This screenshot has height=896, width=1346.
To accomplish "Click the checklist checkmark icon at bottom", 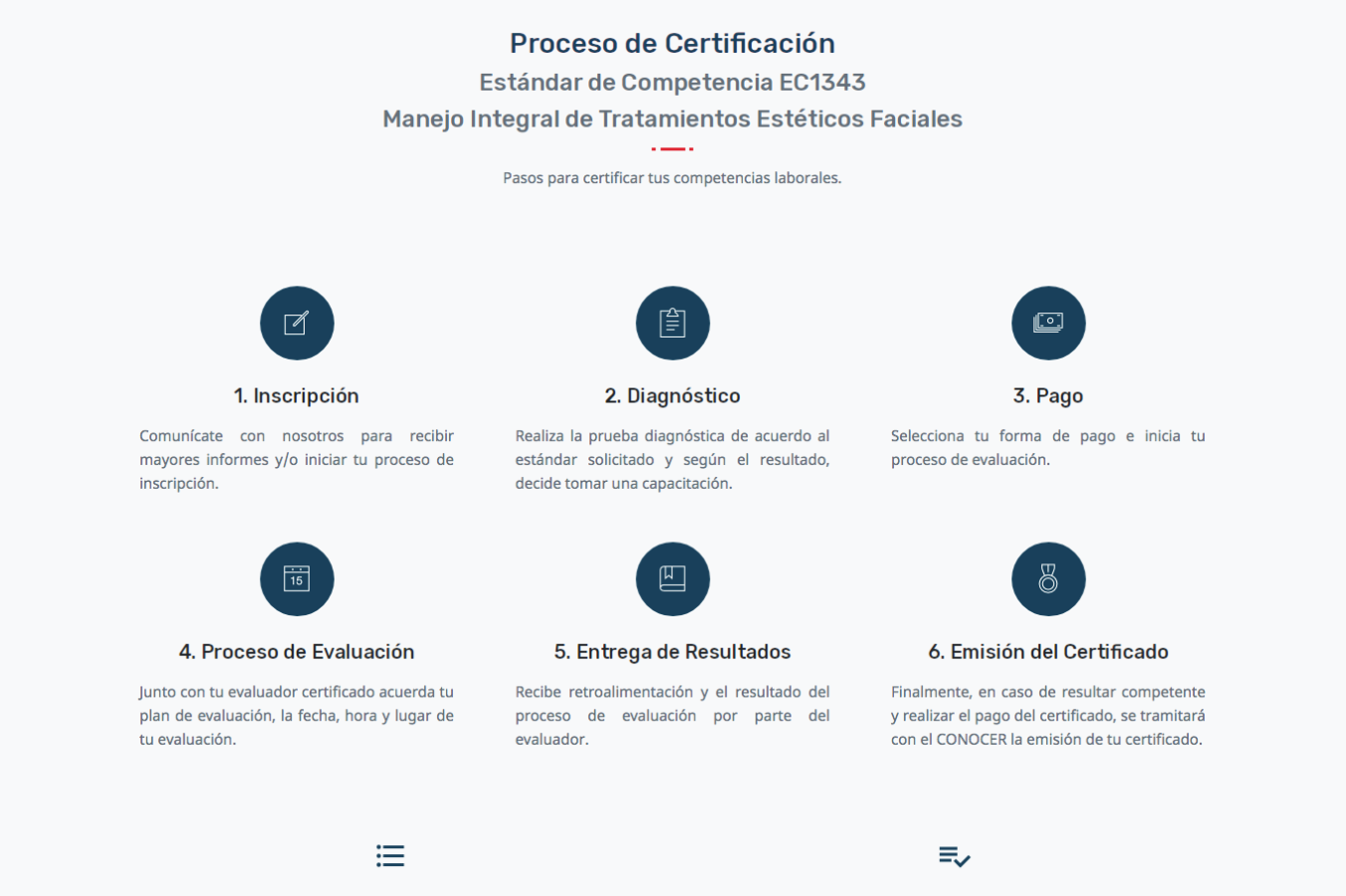I will 954,856.
